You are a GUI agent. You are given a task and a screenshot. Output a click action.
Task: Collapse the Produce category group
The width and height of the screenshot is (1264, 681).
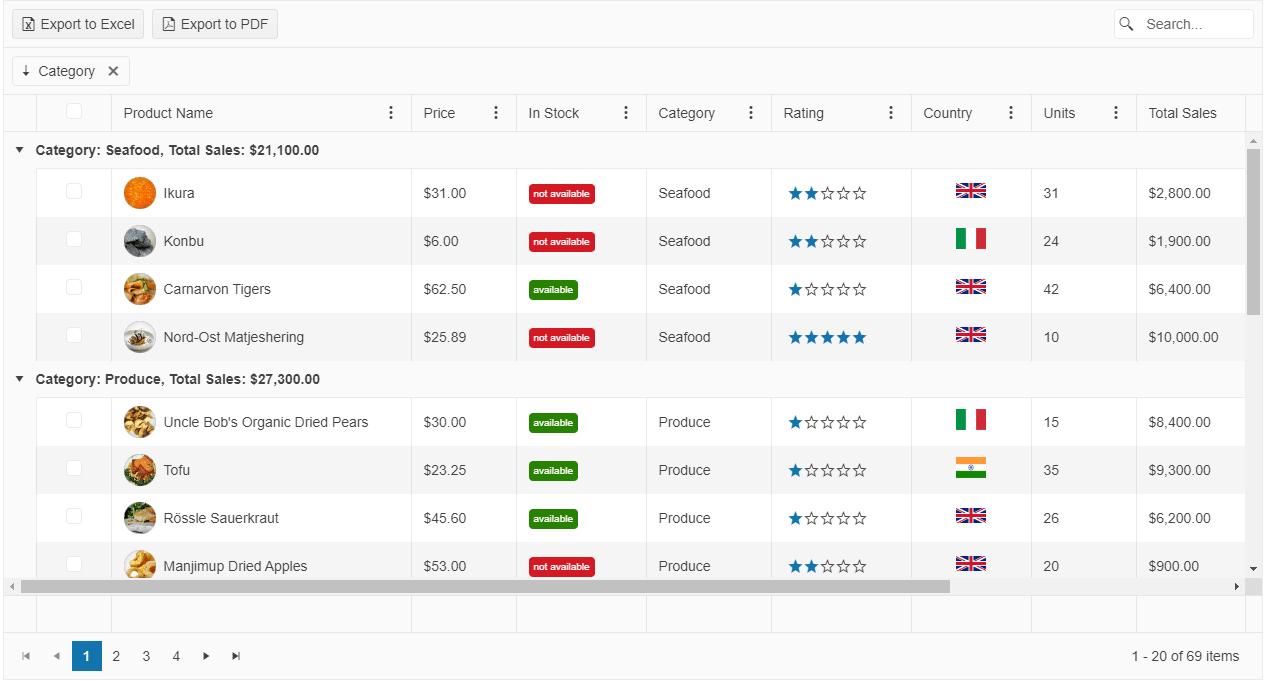pos(20,379)
